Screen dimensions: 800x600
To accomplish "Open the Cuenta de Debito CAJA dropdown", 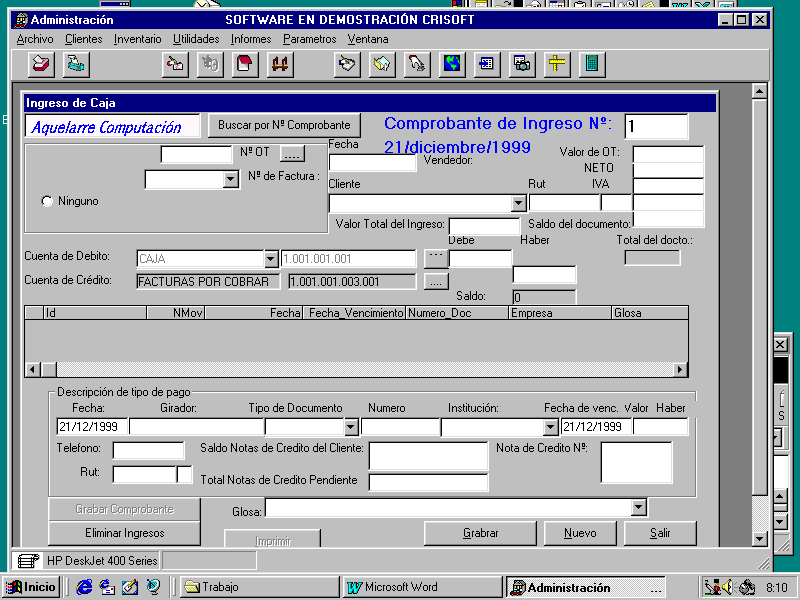I will [270, 259].
